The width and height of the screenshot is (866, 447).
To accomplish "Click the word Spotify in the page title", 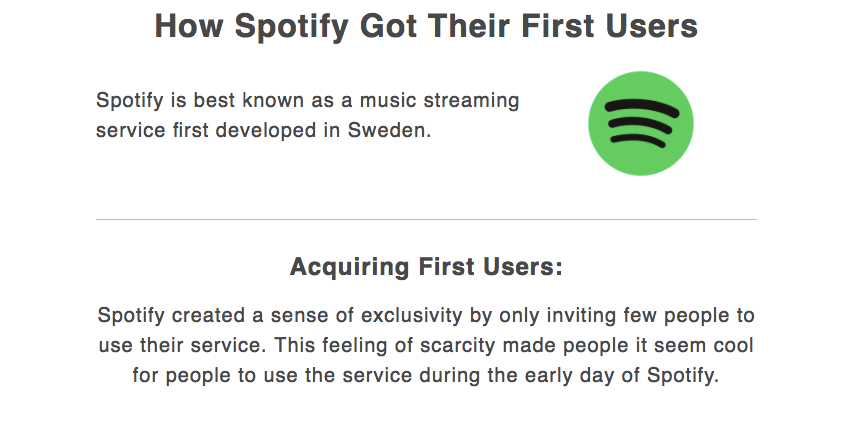I will click(292, 26).
